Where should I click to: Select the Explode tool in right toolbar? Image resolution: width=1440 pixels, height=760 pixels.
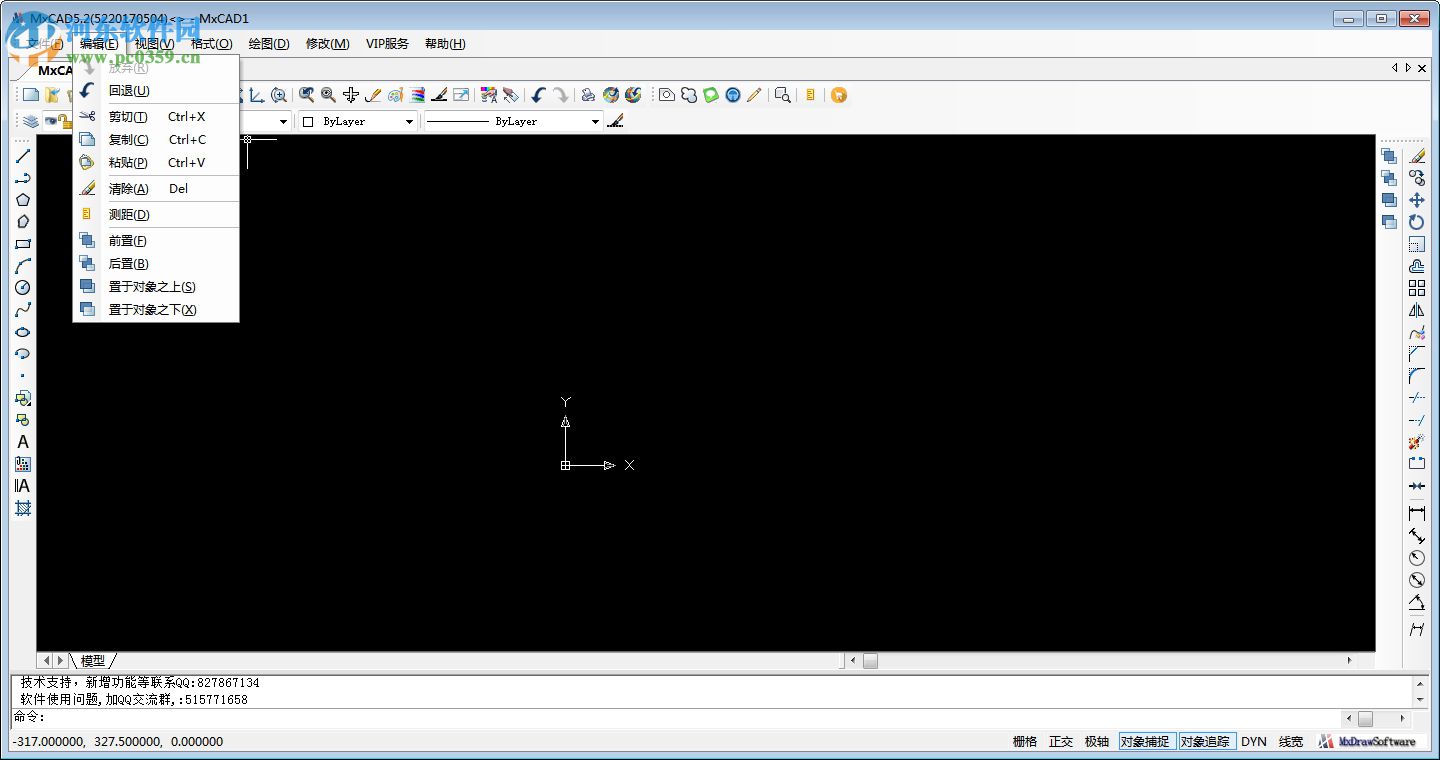(1417, 442)
